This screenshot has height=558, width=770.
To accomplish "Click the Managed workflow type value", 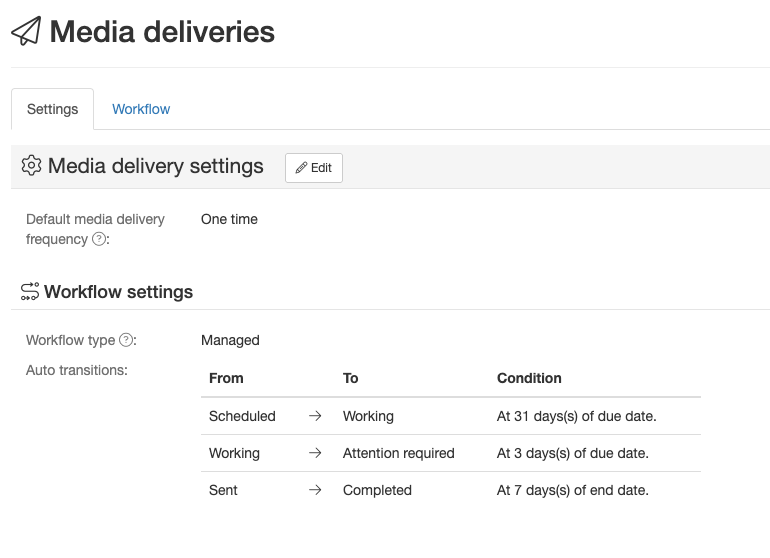I will 230,340.
